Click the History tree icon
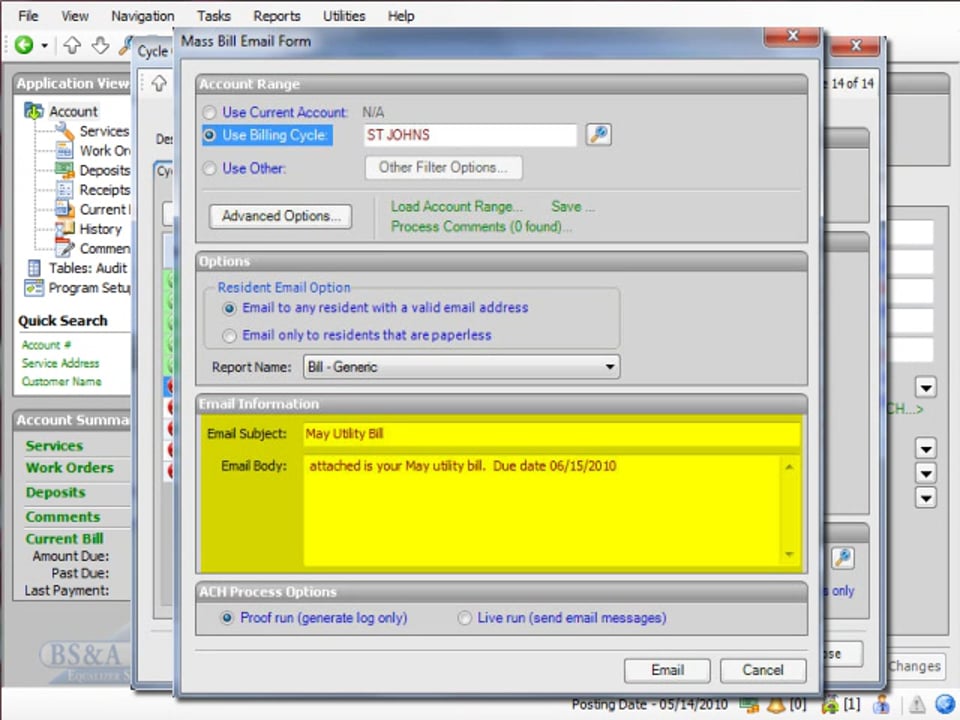This screenshot has width=960, height=720. 64,228
